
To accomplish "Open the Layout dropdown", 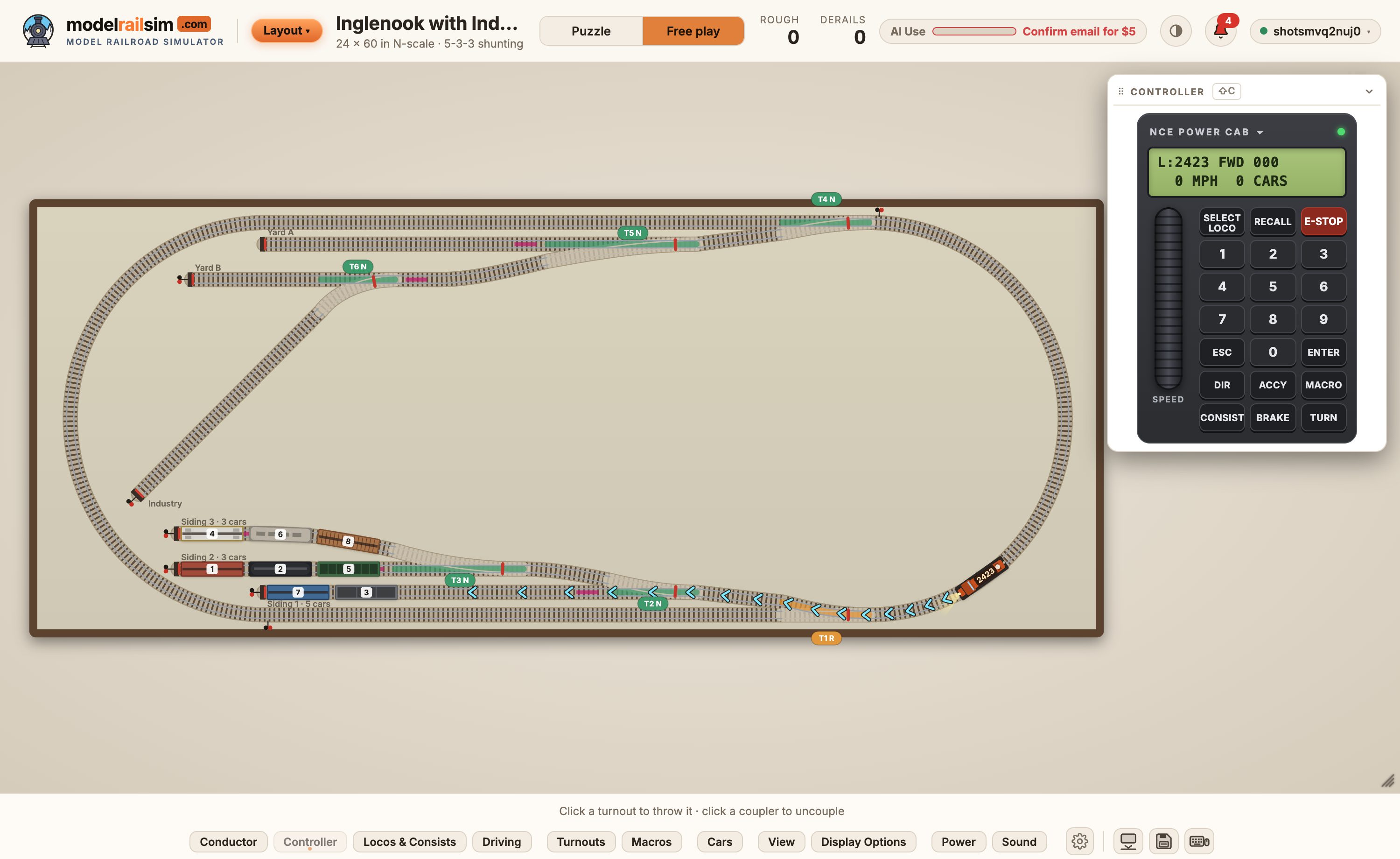I will (287, 31).
